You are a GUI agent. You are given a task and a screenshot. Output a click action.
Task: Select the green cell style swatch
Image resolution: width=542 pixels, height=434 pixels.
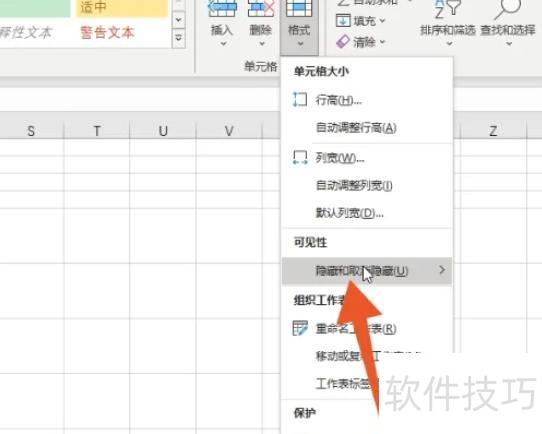tap(35, 8)
